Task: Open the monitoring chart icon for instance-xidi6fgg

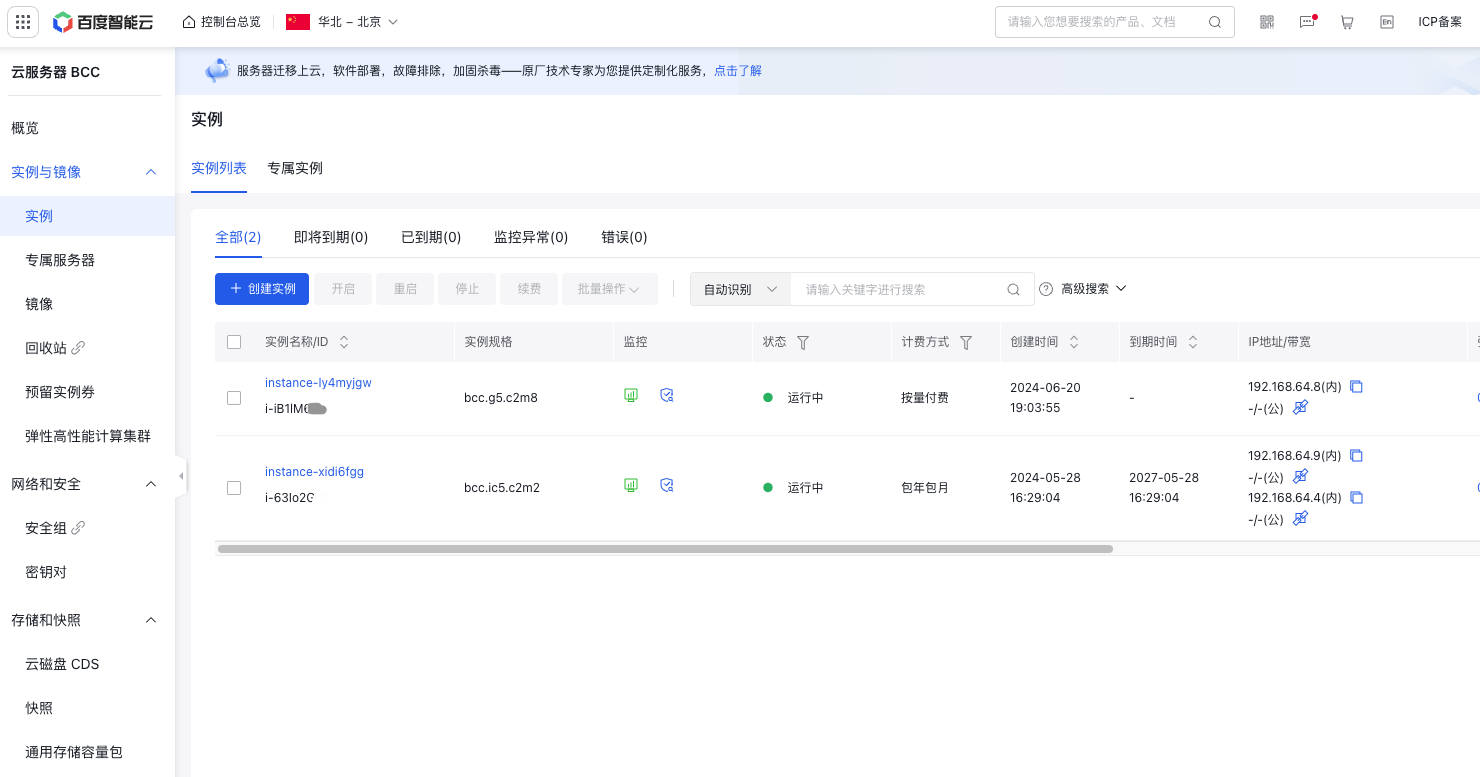Action: click(631, 485)
